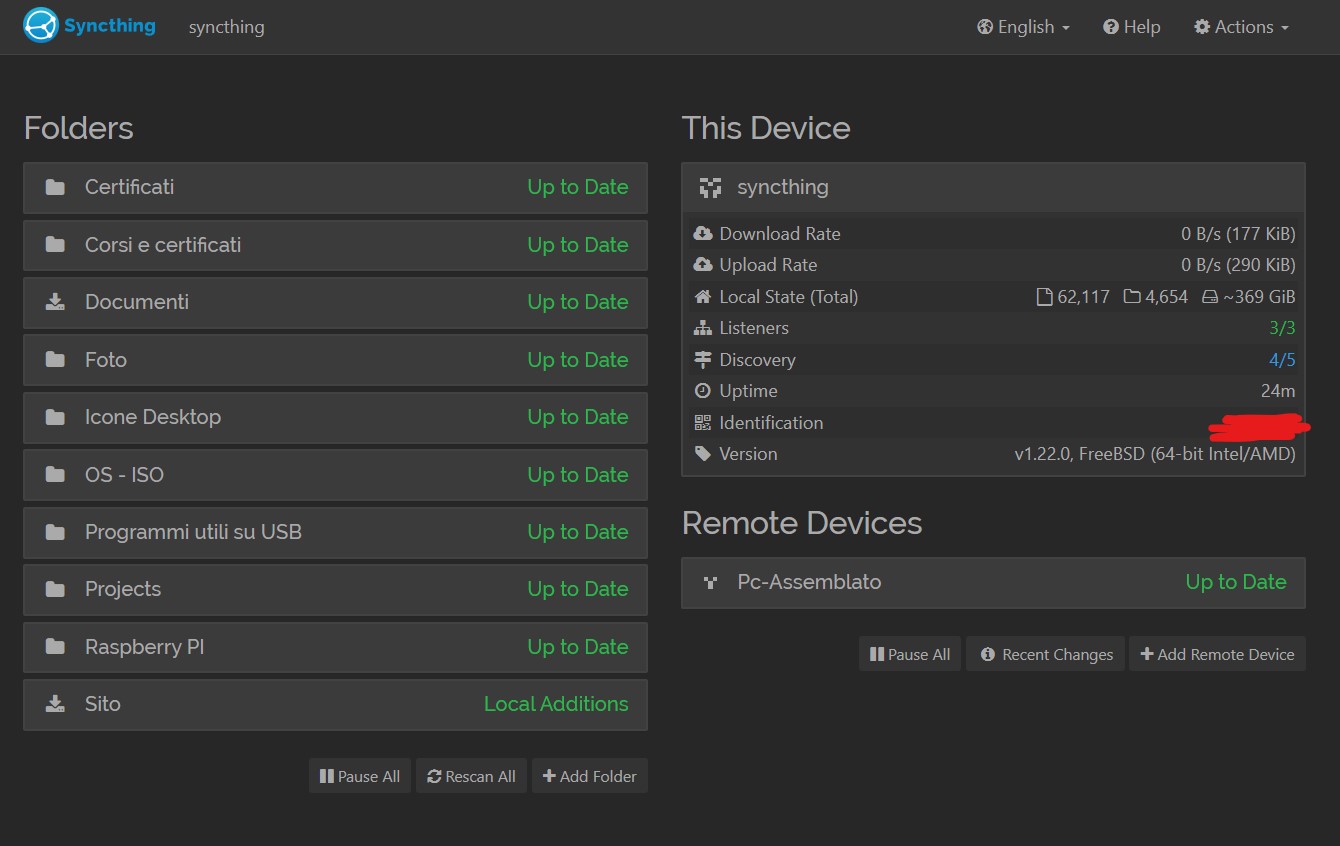Pause all folders with Pause All
1340x846 pixels.
click(x=360, y=776)
